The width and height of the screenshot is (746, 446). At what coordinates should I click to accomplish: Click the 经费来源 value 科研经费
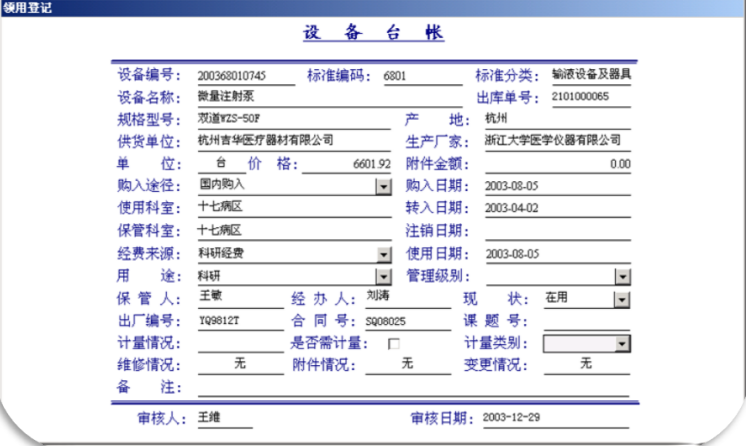(x=221, y=253)
